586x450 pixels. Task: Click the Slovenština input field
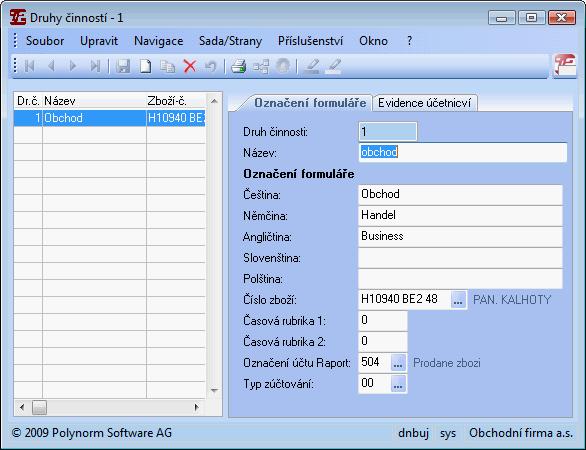(460, 258)
